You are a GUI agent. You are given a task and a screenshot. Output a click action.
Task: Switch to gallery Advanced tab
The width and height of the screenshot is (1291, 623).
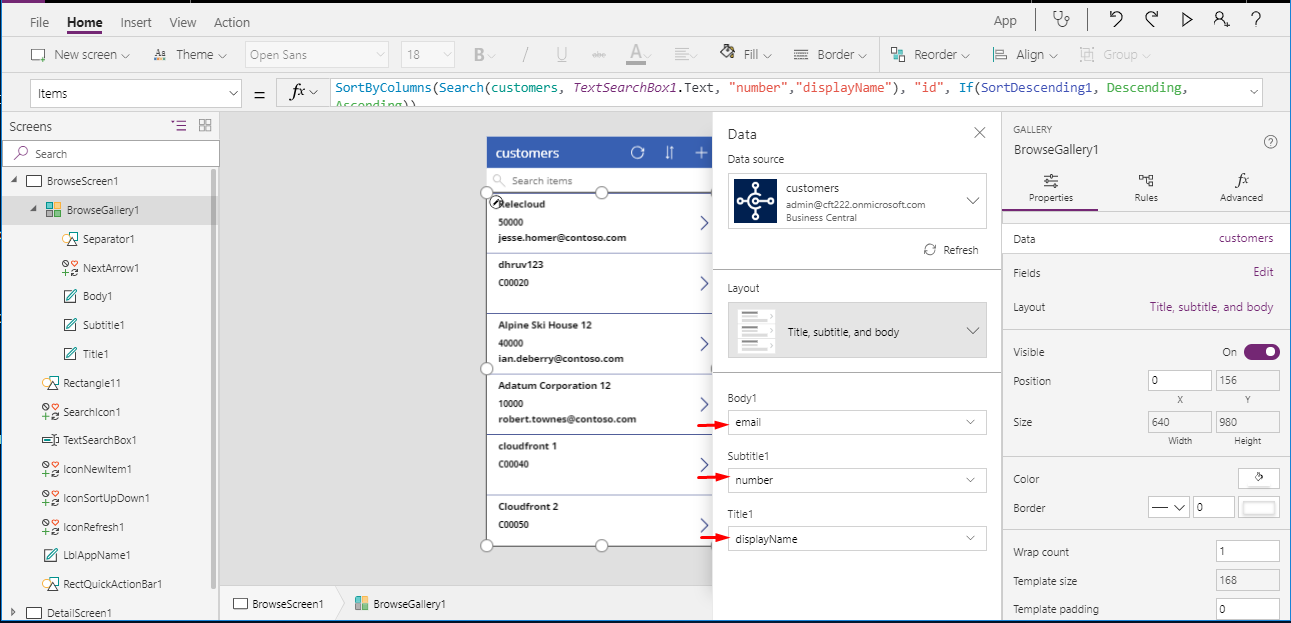tap(1242, 187)
